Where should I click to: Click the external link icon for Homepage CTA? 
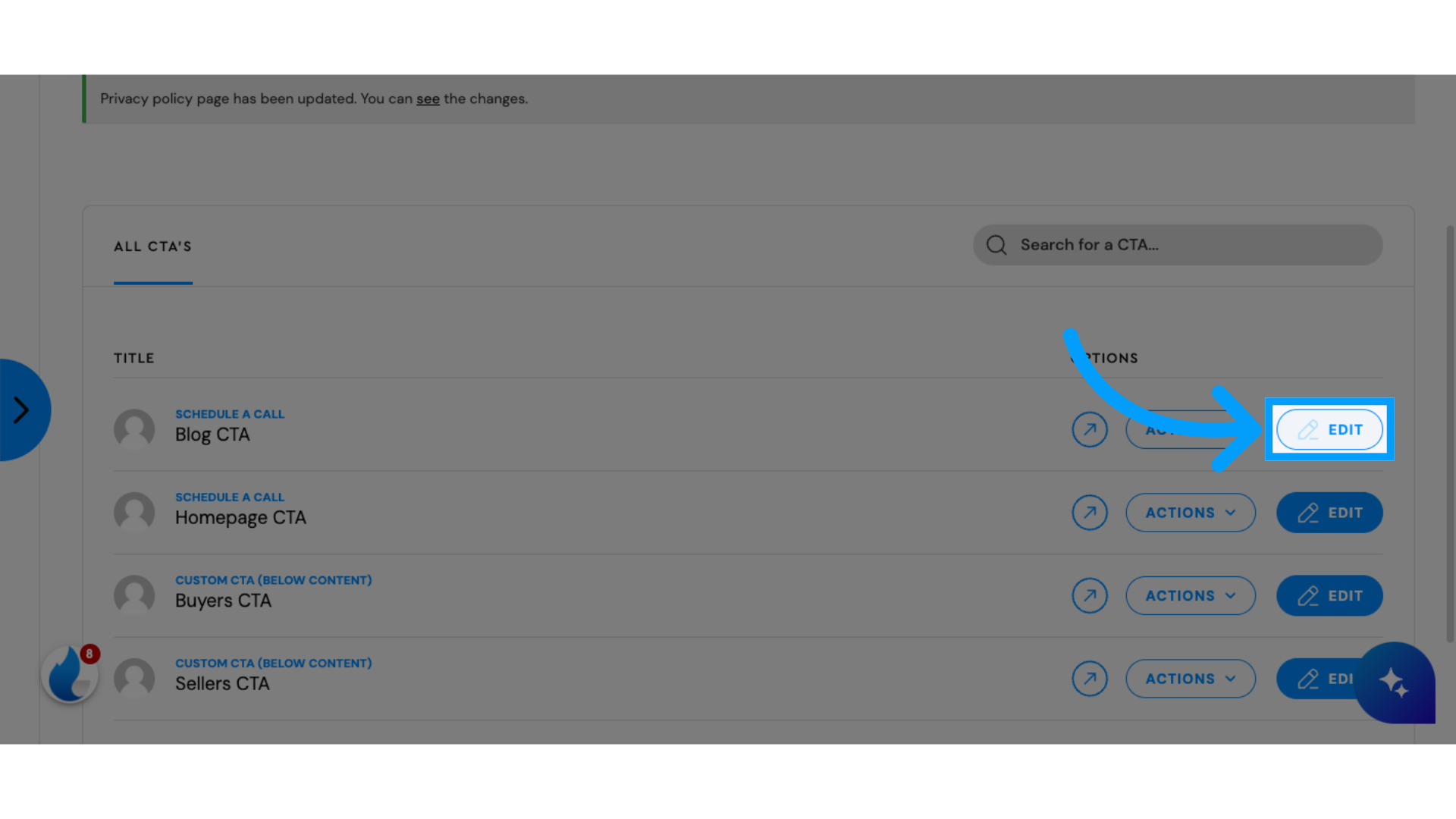(x=1089, y=512)
